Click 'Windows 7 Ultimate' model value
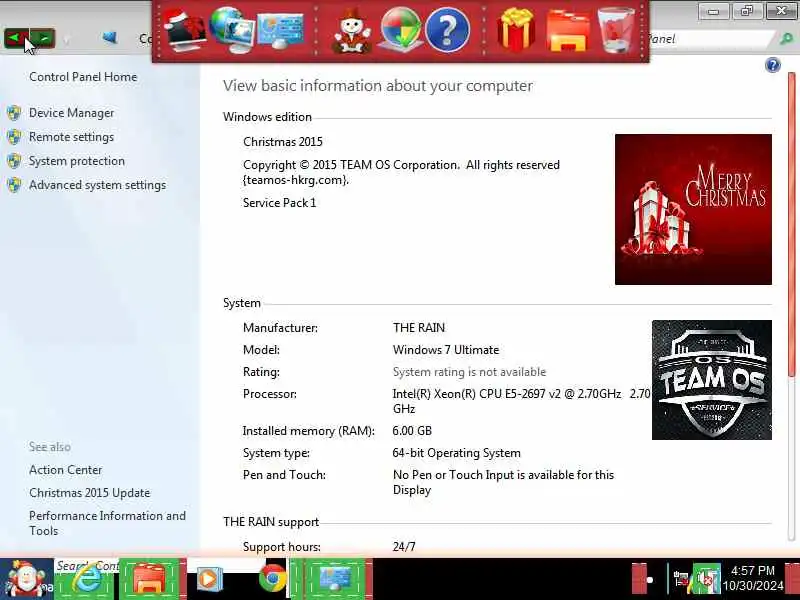The image size is (800, 600). (446, 350)
